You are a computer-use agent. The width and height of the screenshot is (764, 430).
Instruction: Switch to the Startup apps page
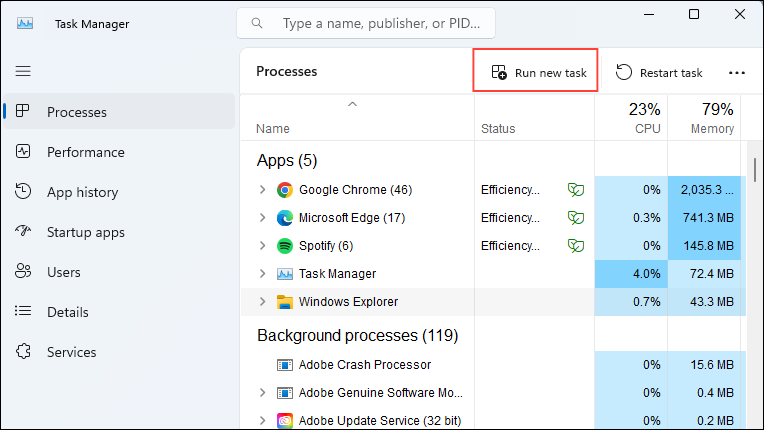[86, 232]
